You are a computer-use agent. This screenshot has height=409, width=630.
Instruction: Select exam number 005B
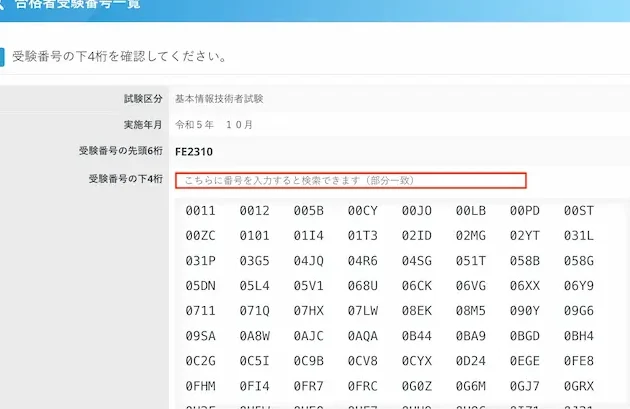click(x=309, y=211)
